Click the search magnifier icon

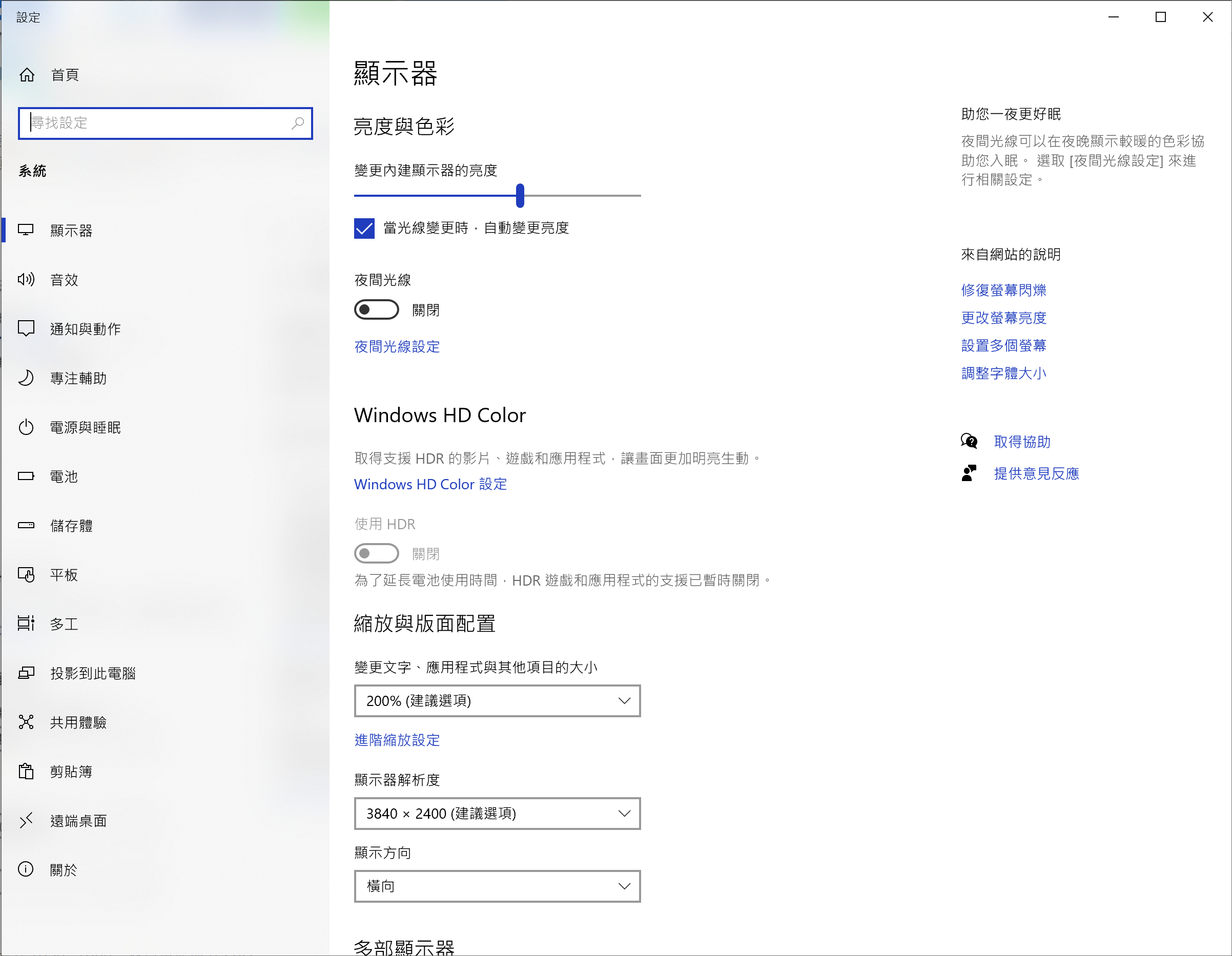pos(297,123)
